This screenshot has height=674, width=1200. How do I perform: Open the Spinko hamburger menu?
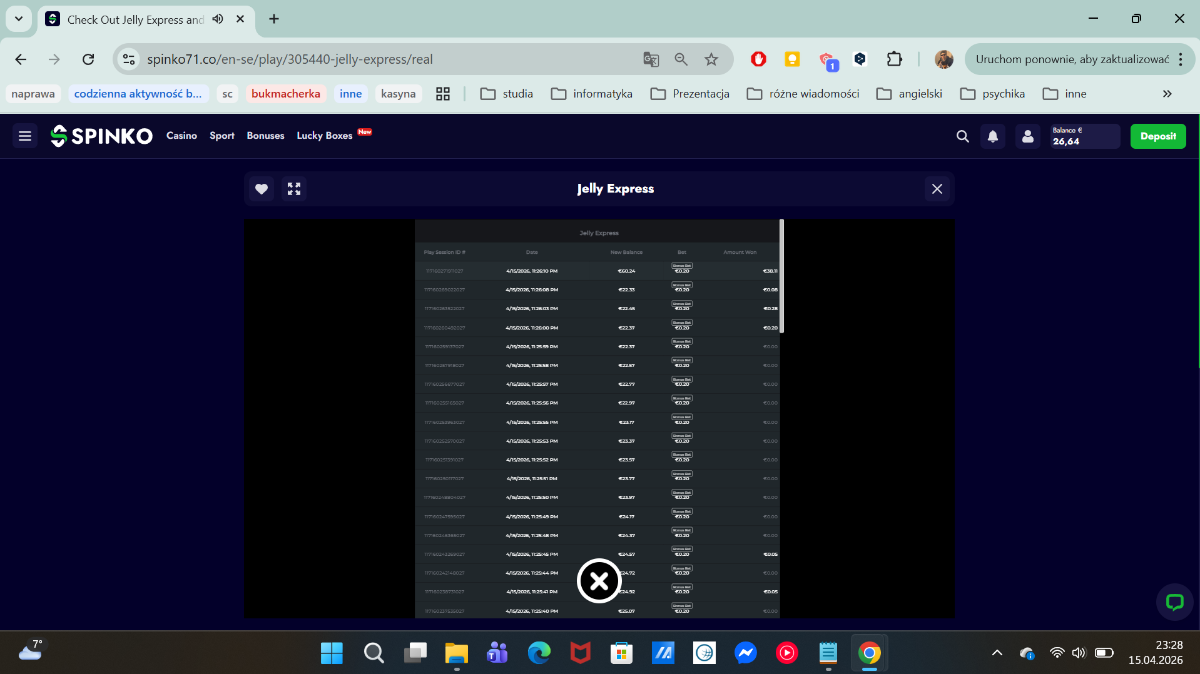25,136
